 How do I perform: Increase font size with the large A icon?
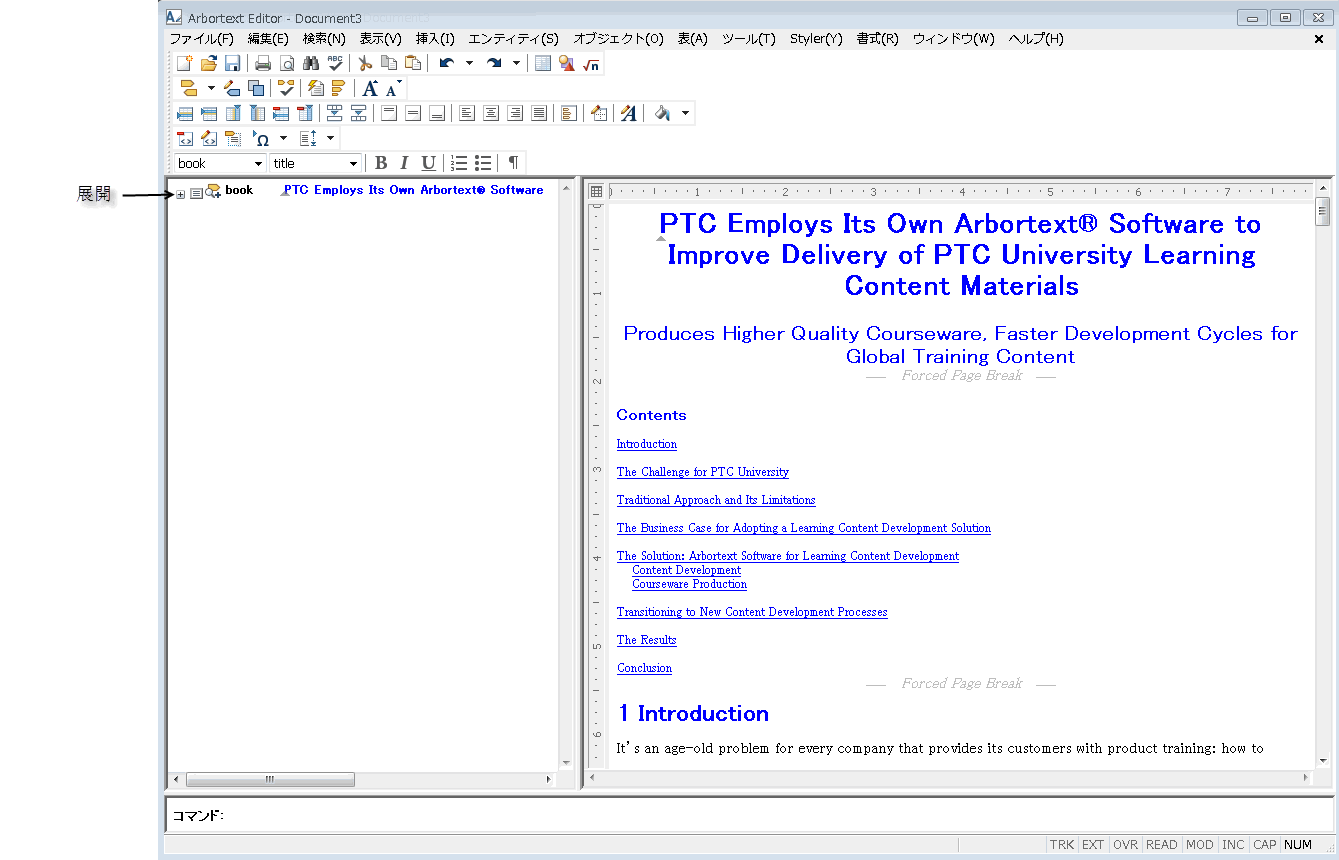tap(370, 88)
